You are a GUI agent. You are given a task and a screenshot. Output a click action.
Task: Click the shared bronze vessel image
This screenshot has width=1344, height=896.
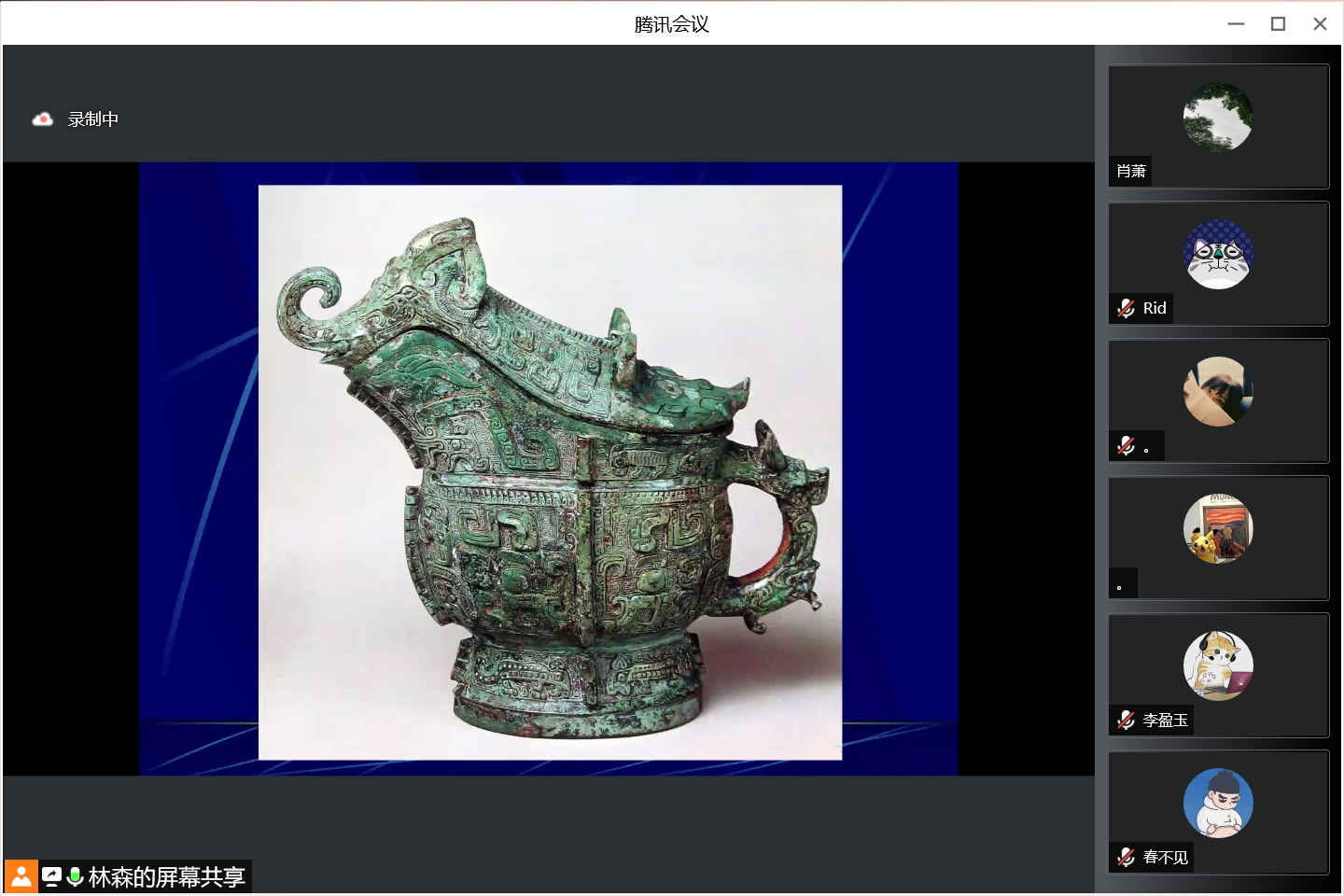(x=550, y=472)
